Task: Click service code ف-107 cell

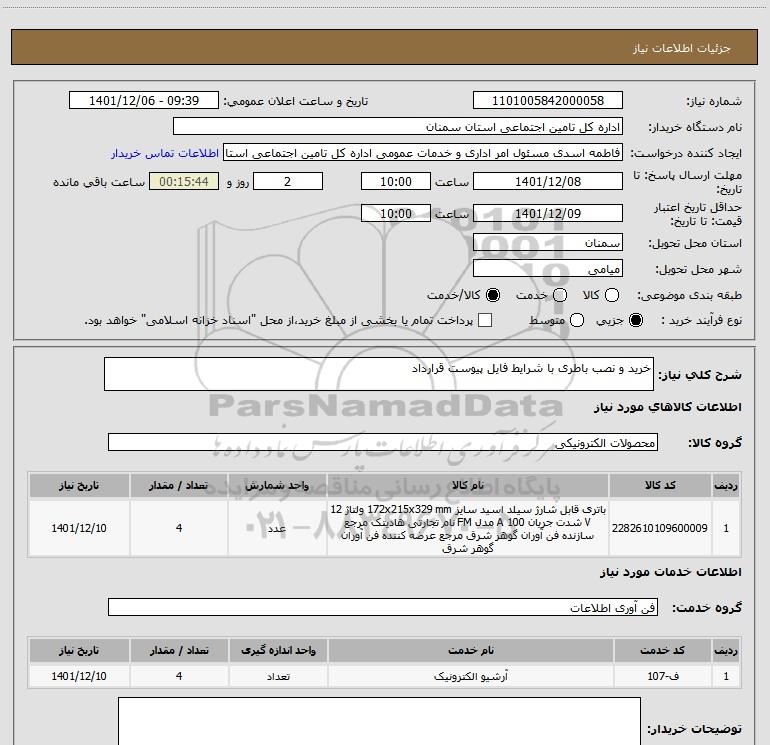Action: [x=662, y=676]
